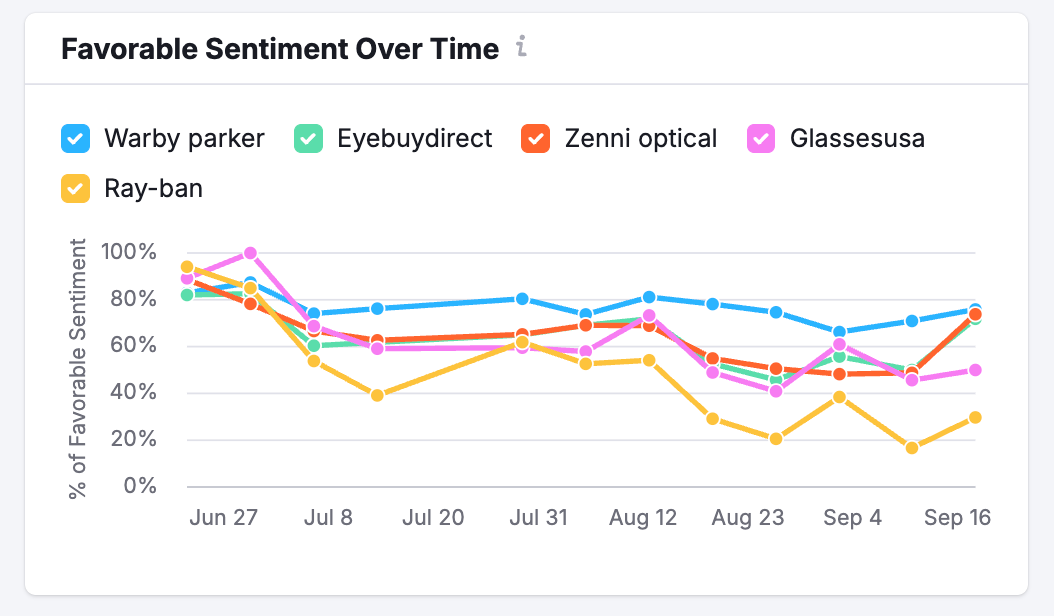The width and height of the screenshot is (1054, 616).
Task: Select the Aug 12 axis label
Action: click(x=643, y=518)
